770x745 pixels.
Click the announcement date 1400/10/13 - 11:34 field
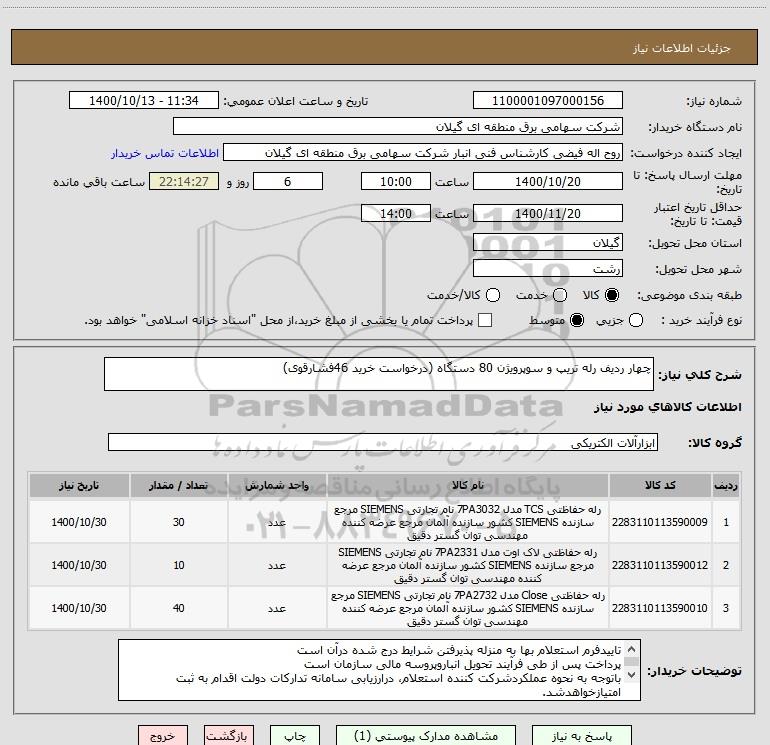143,101
